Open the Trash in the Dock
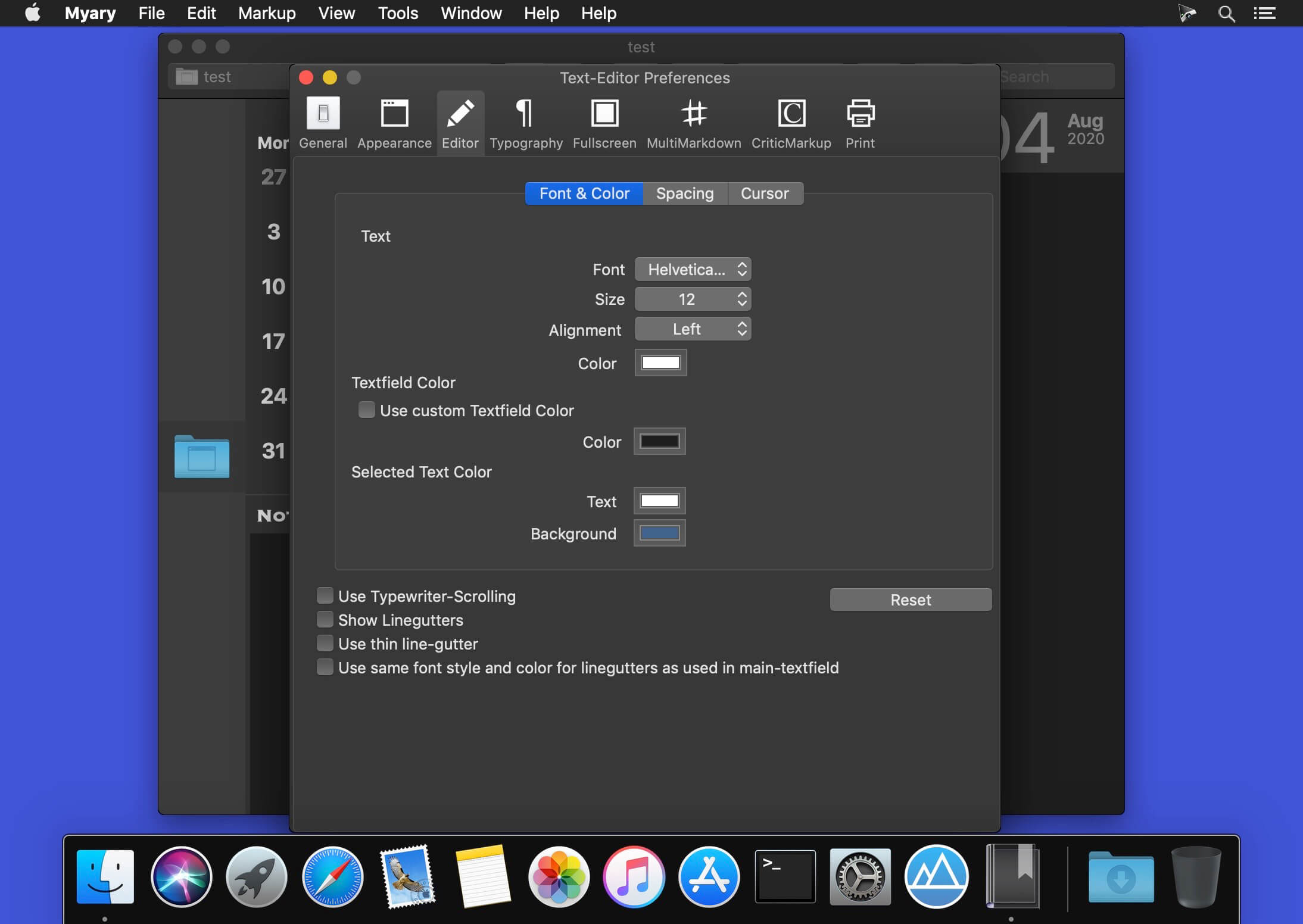1303x924 pixels. (x=1196, y=876)
